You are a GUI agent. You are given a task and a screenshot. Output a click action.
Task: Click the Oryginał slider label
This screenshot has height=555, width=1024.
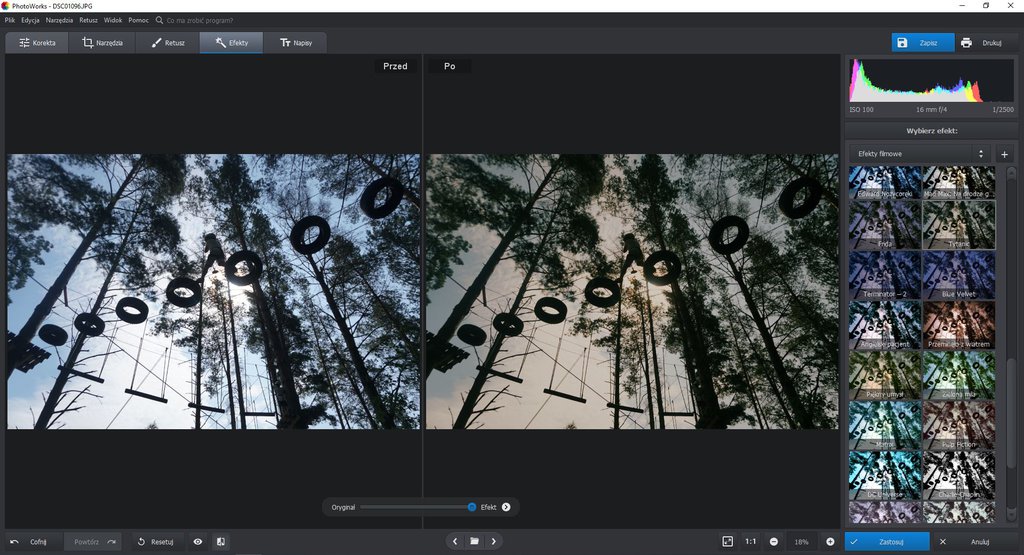343,507
